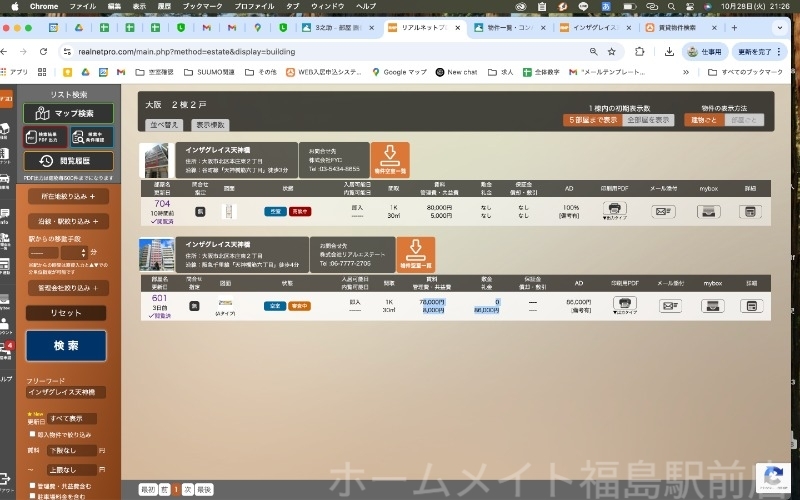The width and height of the screenshot is (800, 500).
Task: Switch to インザグレイス browser tab
Action: pos(596,28)
